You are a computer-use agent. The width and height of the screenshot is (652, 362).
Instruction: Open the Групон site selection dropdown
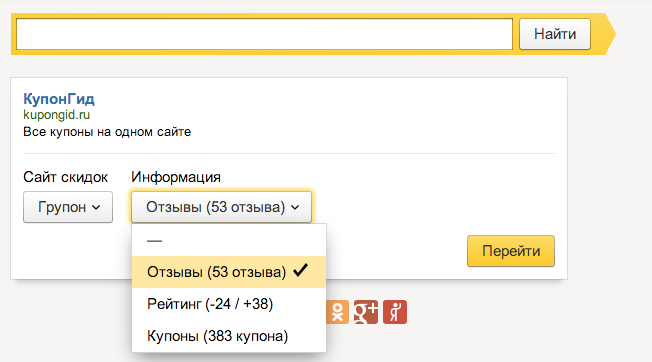coord(68,207)
